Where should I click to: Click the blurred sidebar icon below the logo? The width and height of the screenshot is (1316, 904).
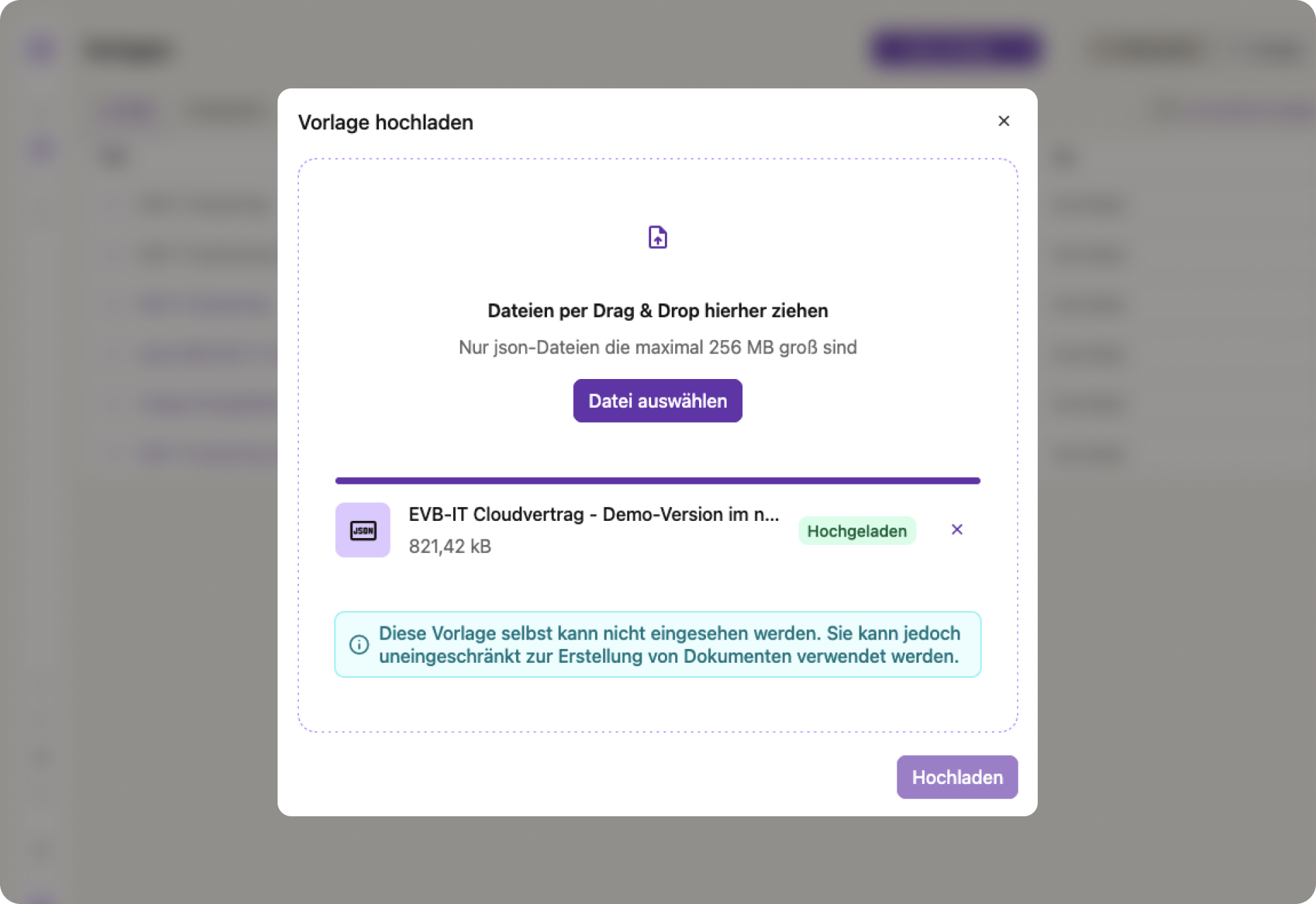tap(42, 149)
